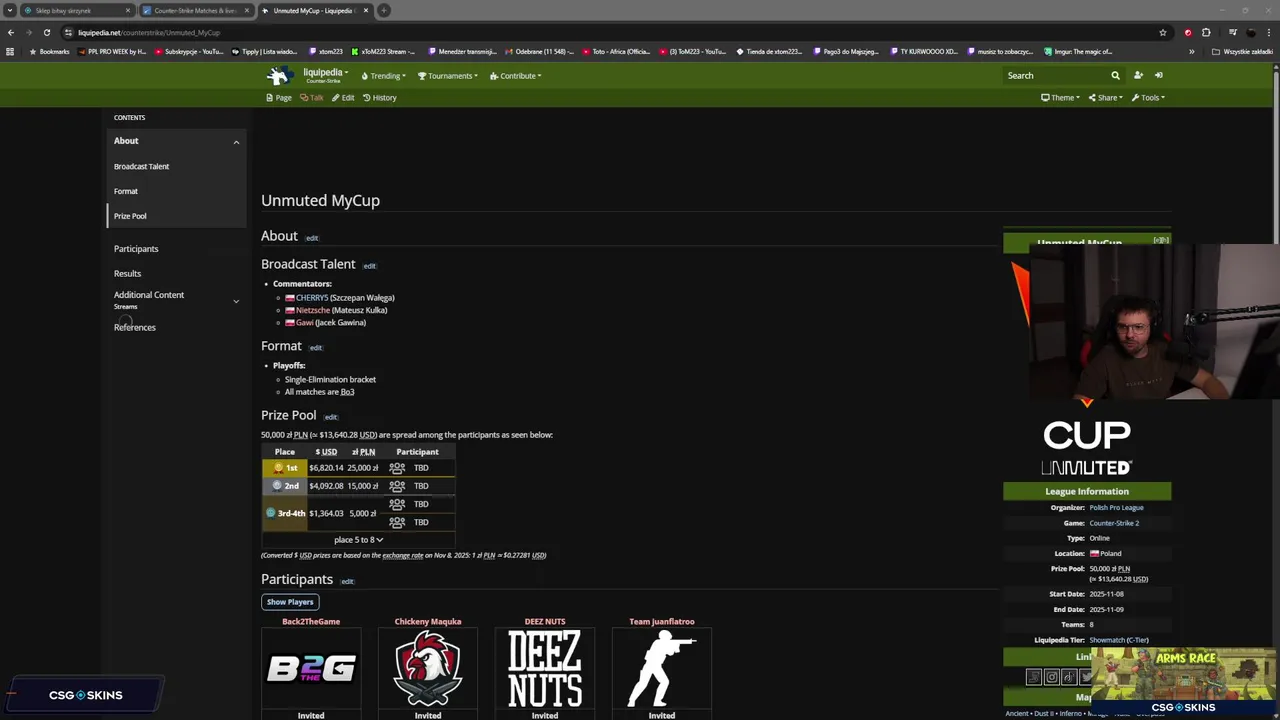This screenshot has height=720, width=1280.
Task: Click the browser address bar URL
Action: pos(149,32)
